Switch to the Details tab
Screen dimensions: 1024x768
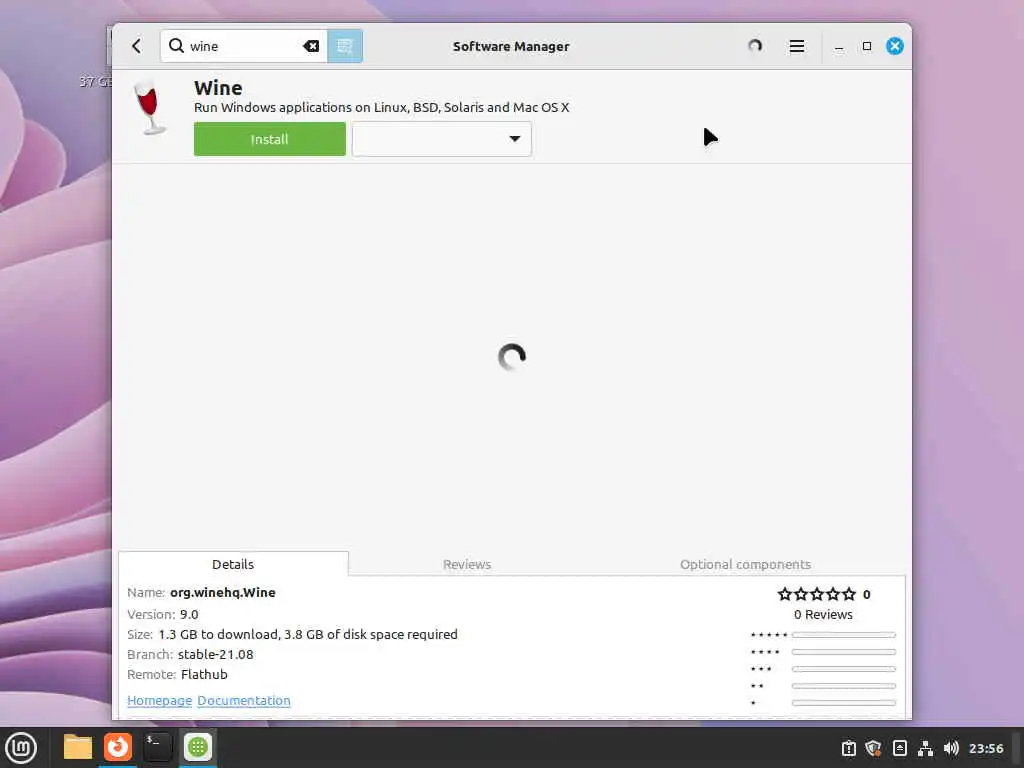(233, 564)
